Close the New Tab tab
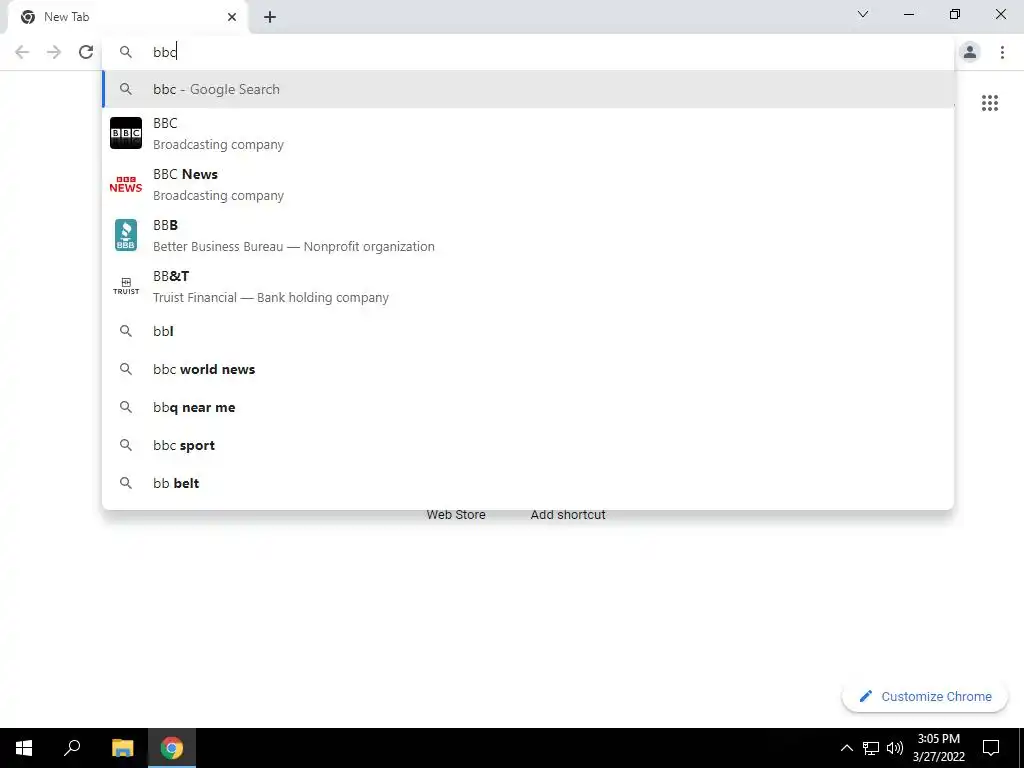1024x768 pixels. pyautogui.click(x=232, y=17)
